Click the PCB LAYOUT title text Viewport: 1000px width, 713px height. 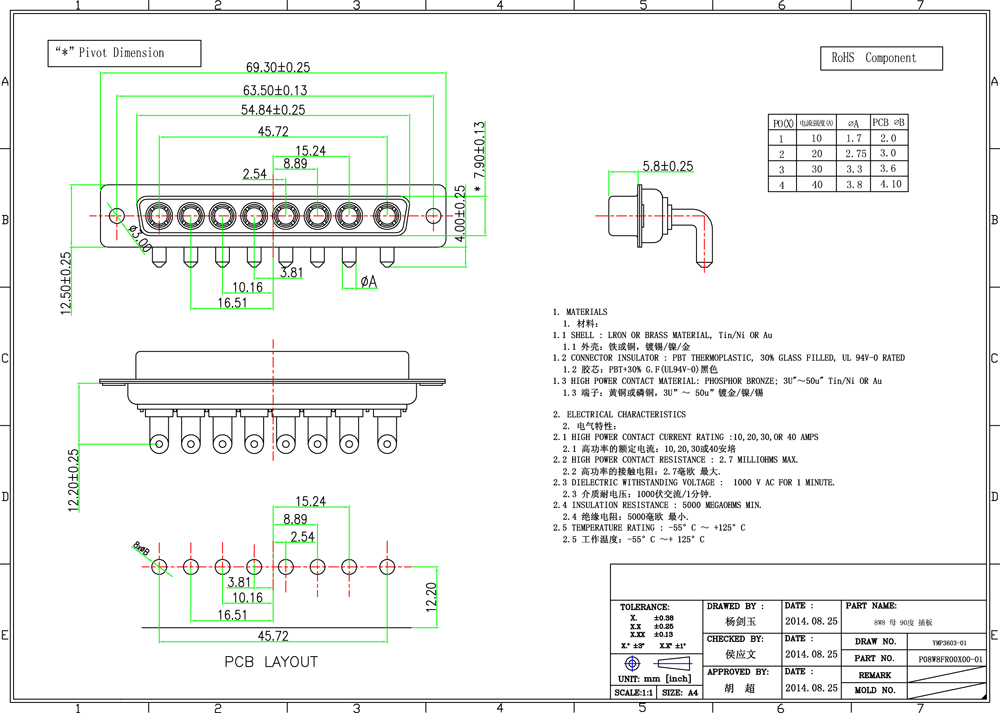(270, 662)
